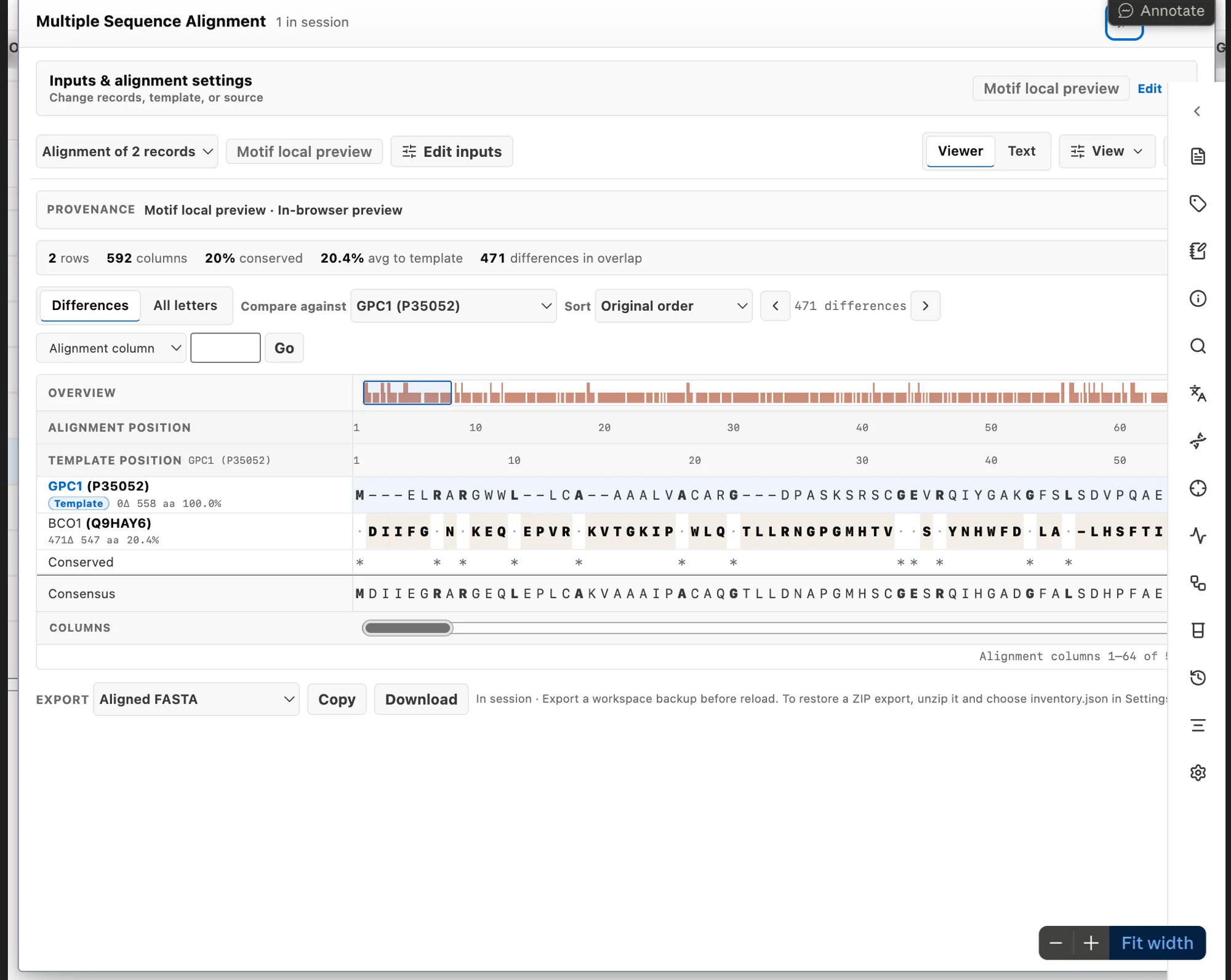Open the Aligned FASTA export format dropdown

[196, 699]
